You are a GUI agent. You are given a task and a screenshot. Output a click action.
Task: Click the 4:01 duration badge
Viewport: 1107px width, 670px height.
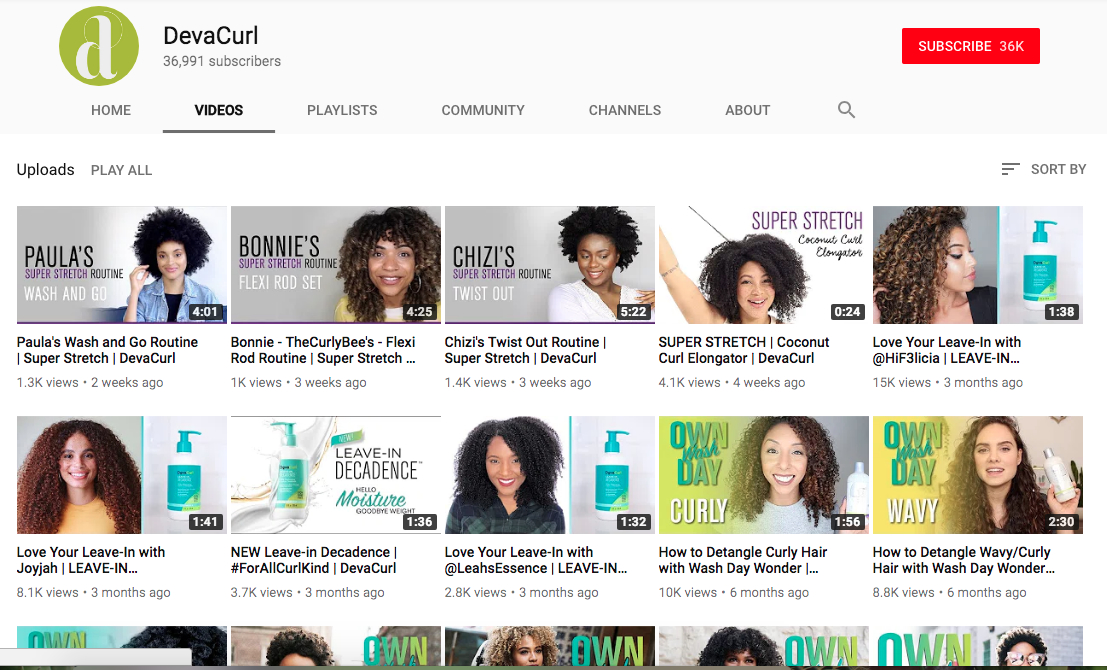(x=205, y=311)
